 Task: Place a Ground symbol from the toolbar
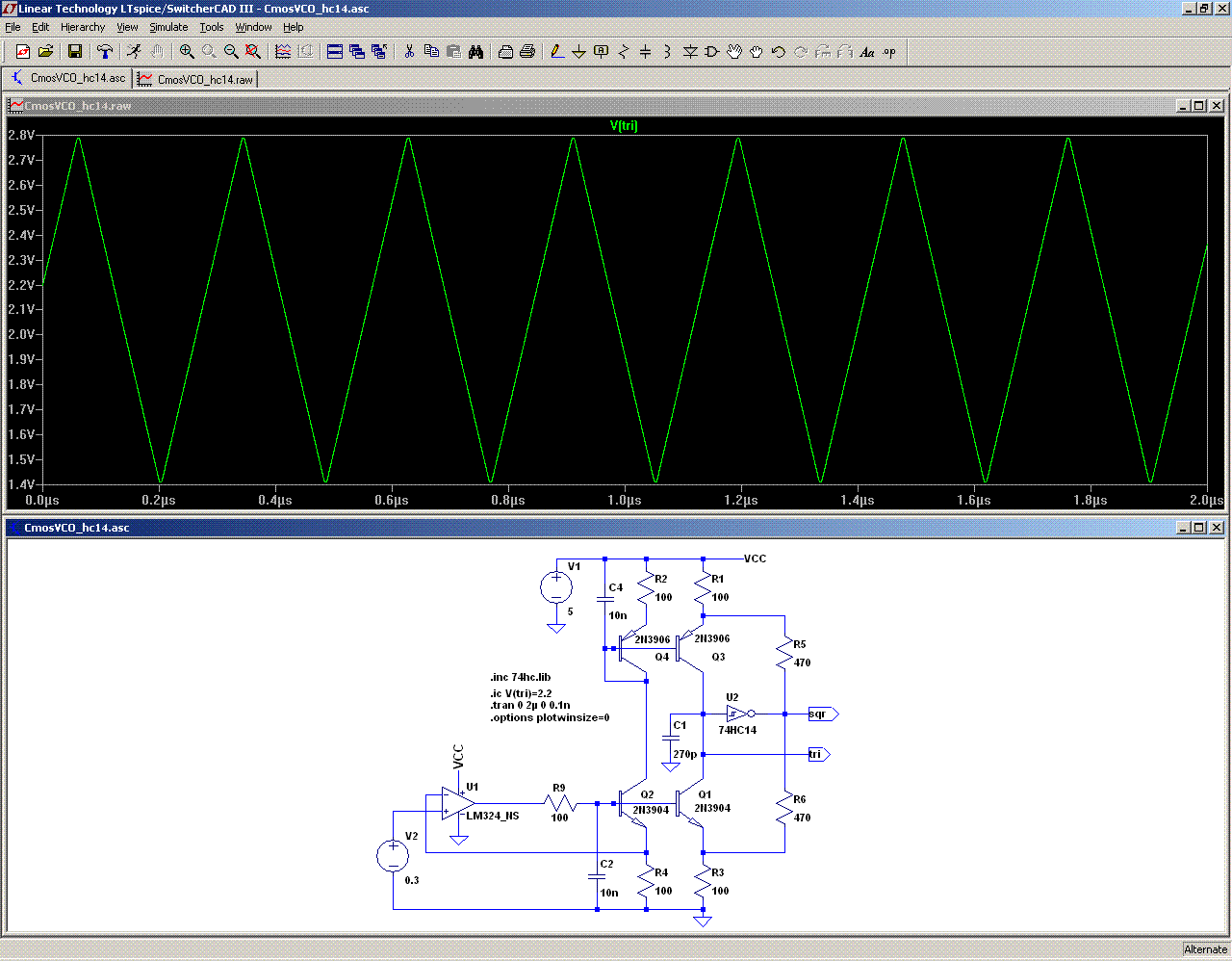578,52
